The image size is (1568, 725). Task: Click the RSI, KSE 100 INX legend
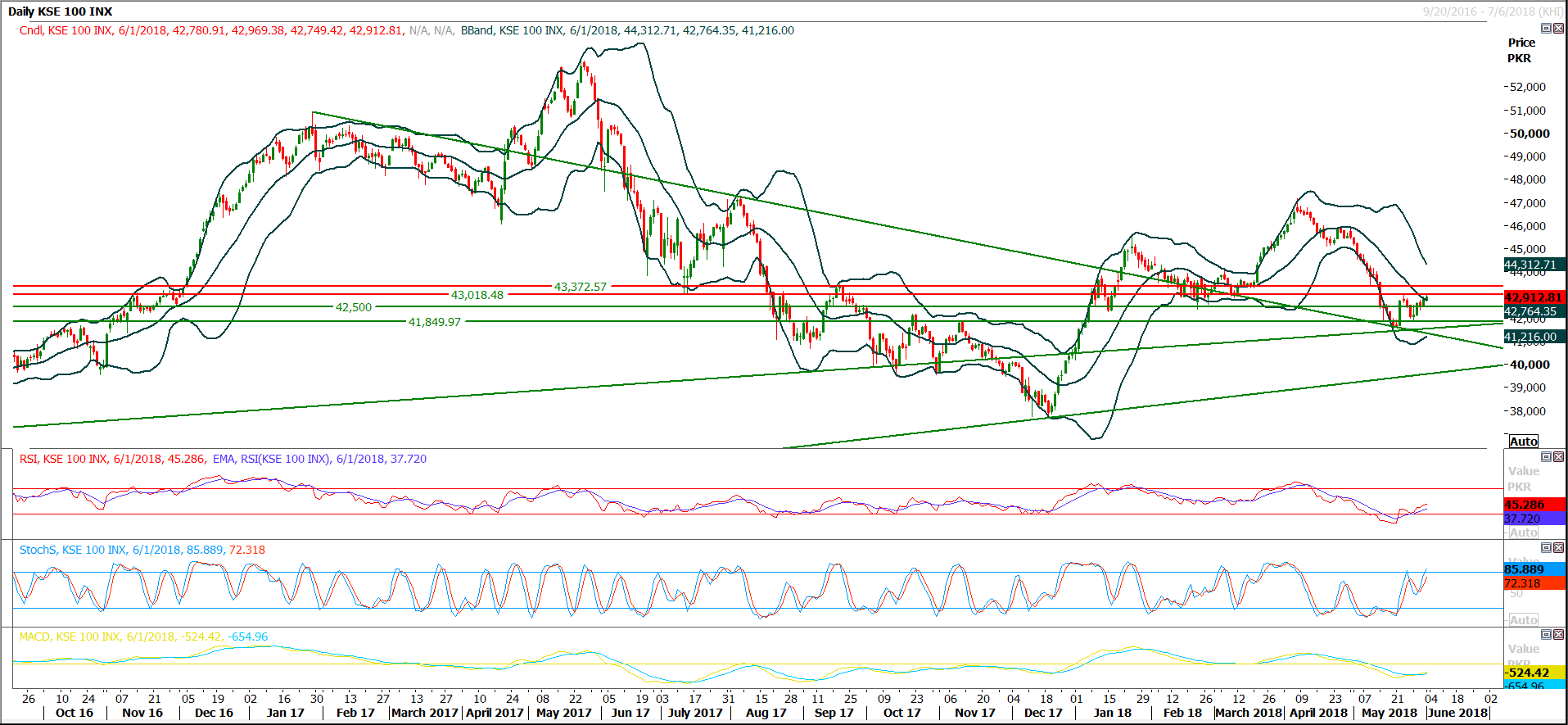point(112,459)
